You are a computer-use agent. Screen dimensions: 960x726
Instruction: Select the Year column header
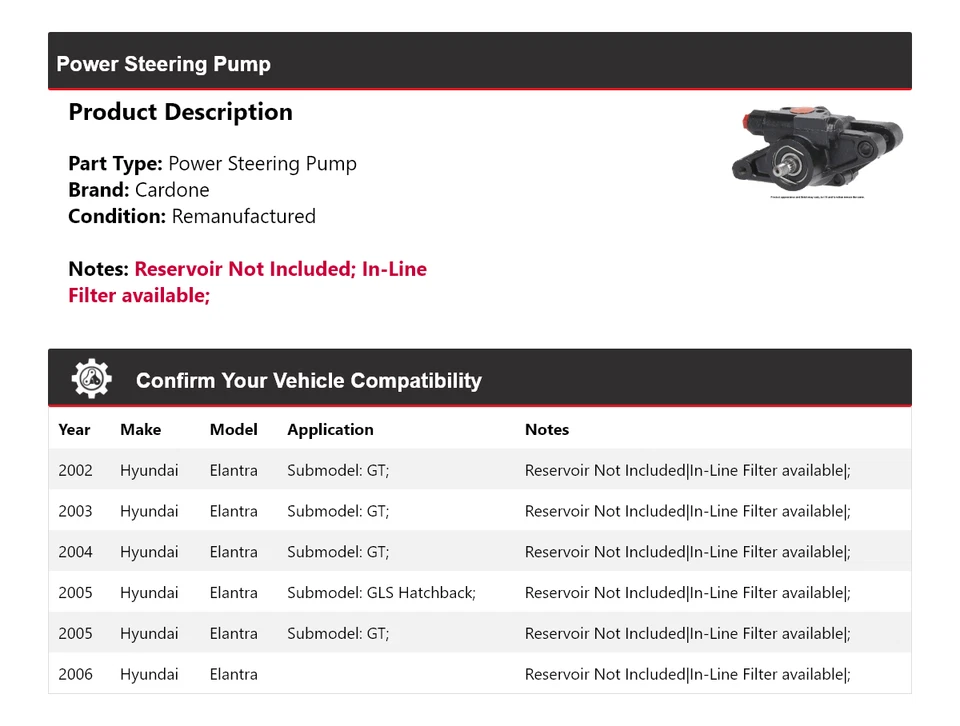(74, 430)
